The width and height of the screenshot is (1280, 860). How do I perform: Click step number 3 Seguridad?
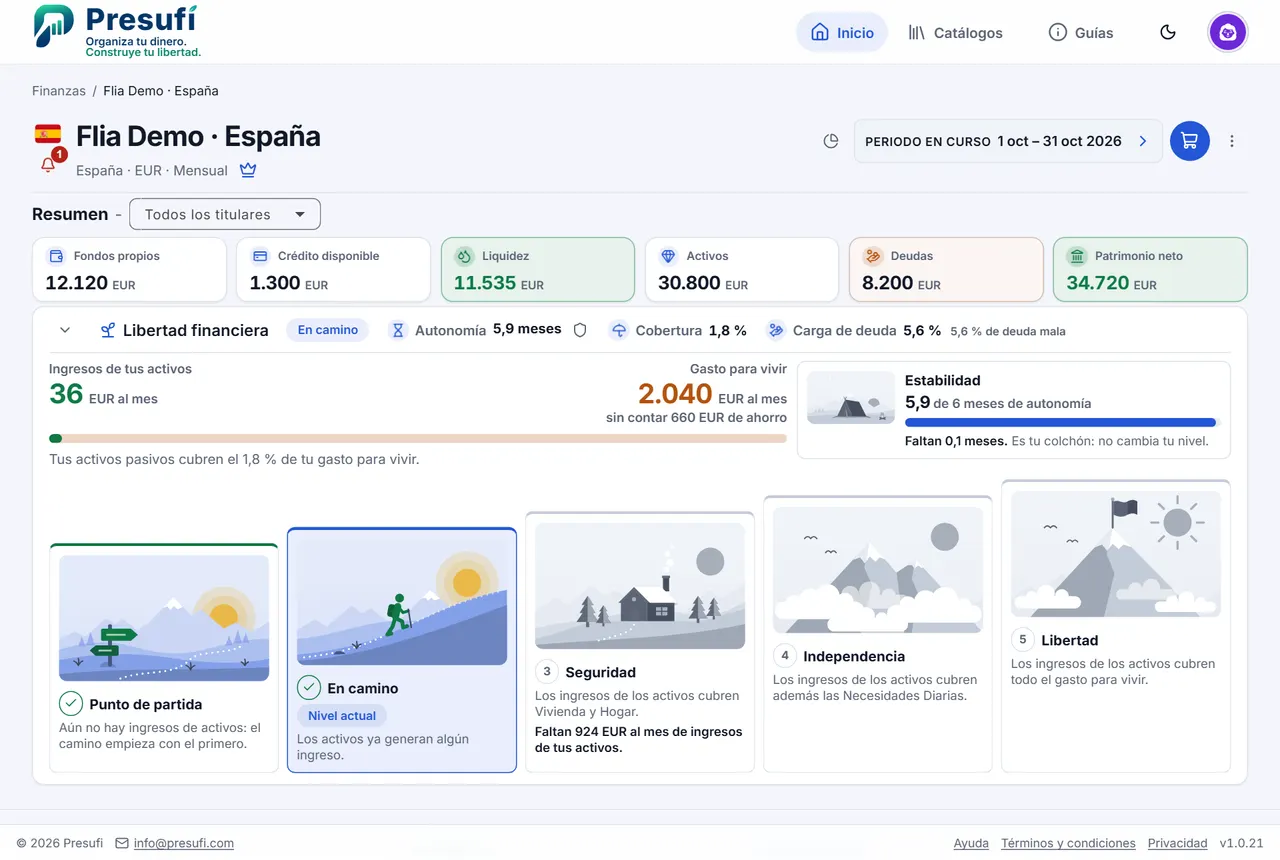tap(546, 671)
